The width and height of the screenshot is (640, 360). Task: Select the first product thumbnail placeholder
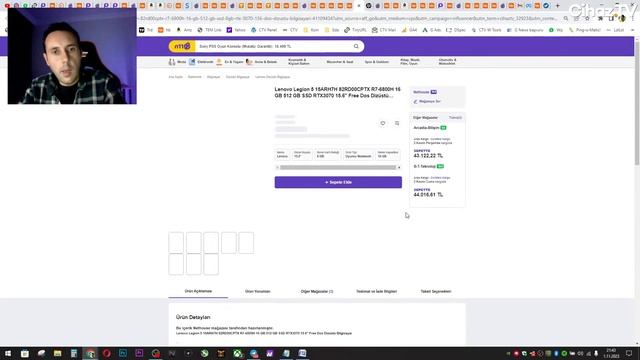coord(176,243)
